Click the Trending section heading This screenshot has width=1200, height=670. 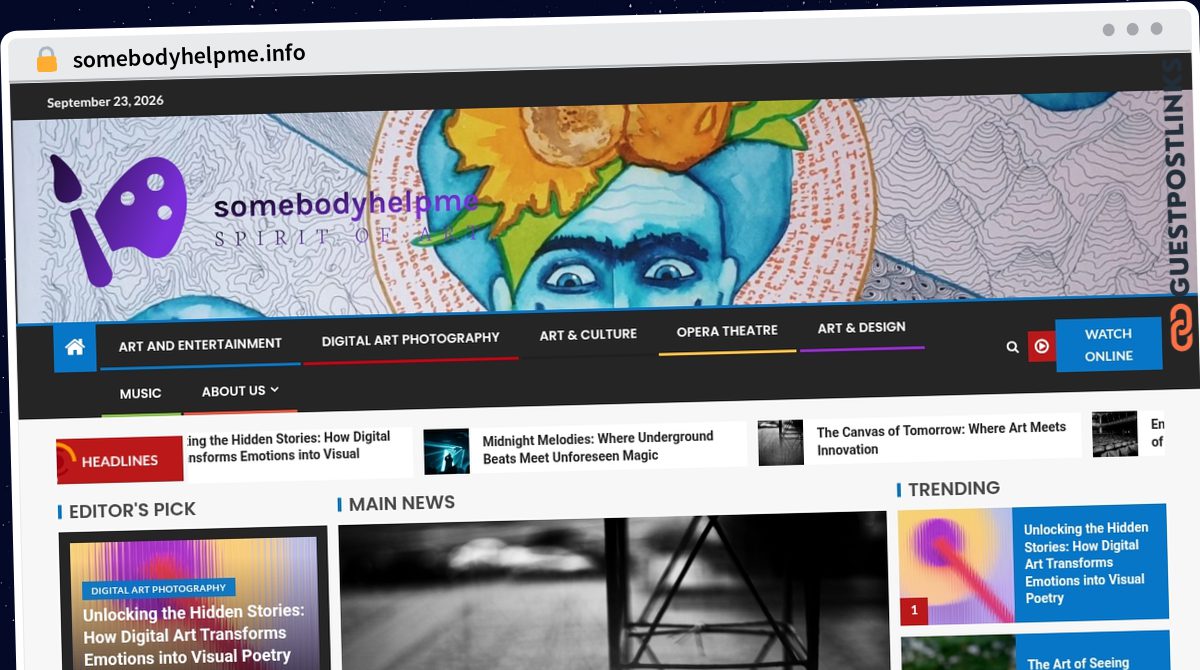coord(954,489)
